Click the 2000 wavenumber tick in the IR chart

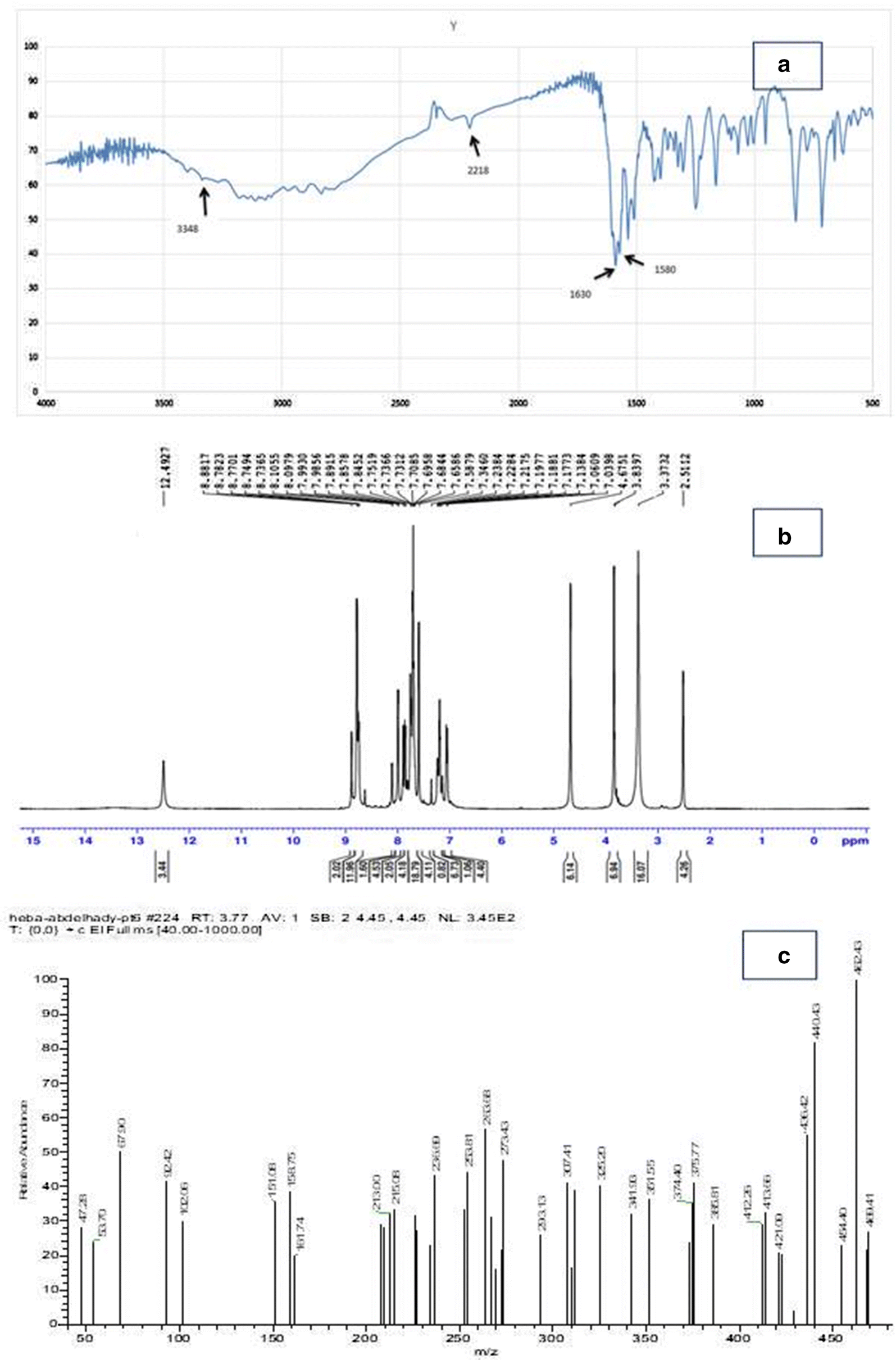(x=519, y=404)
